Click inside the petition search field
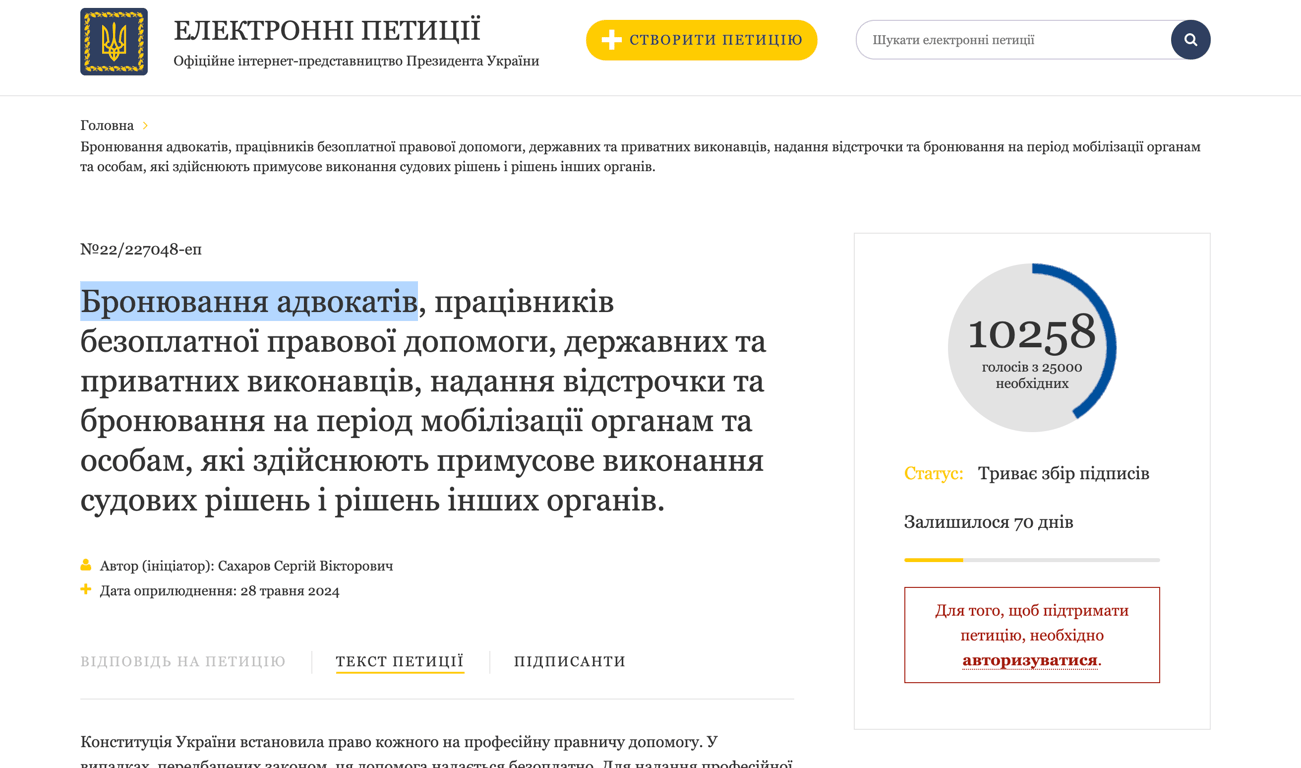Viewport: 1301px width, 768px height. [1000, 40]
